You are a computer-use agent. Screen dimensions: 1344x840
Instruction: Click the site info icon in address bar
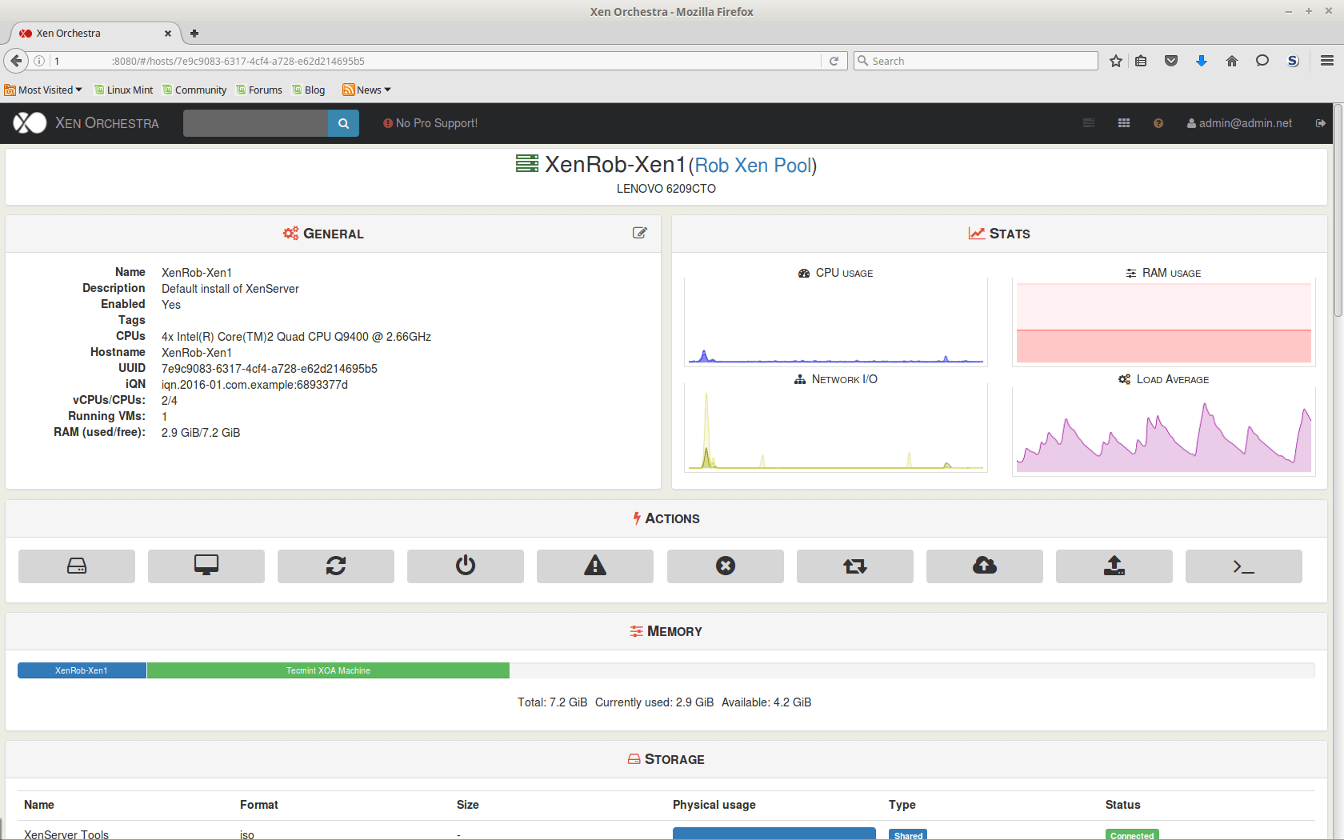tap(39, 61)
